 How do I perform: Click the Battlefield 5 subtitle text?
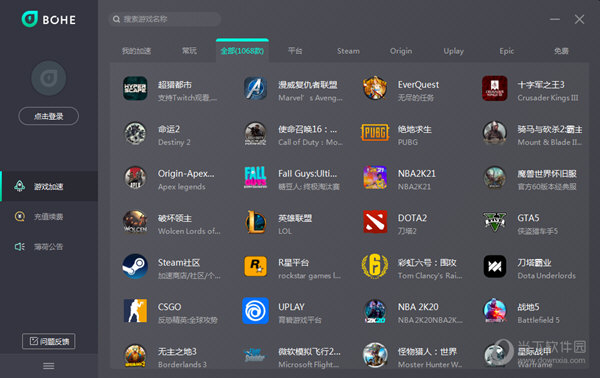click(538, 320)
